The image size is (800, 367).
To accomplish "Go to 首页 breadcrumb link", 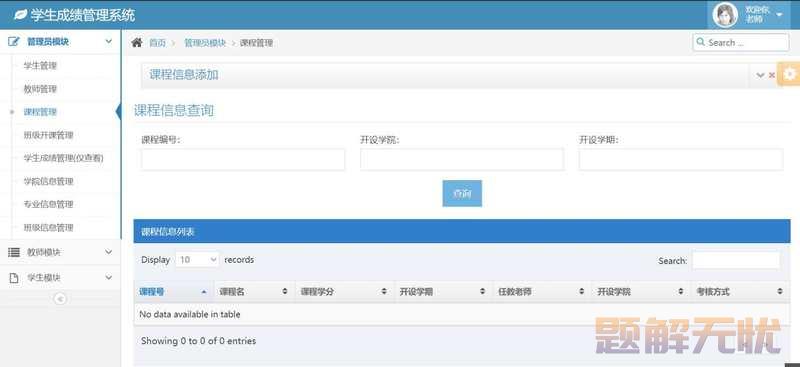I will [x=157, y=43].
